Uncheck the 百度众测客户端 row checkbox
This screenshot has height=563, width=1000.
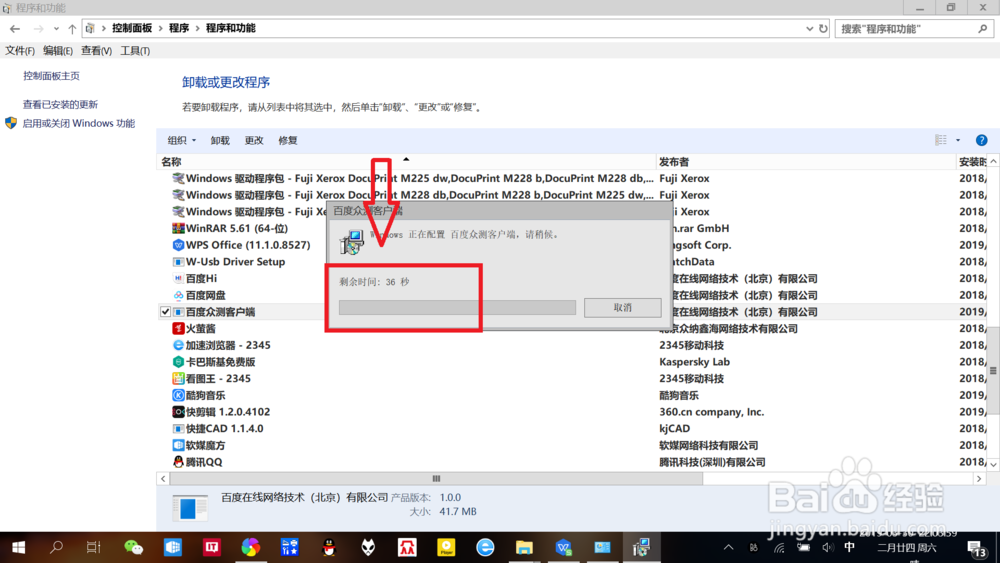tap(165, 312)
